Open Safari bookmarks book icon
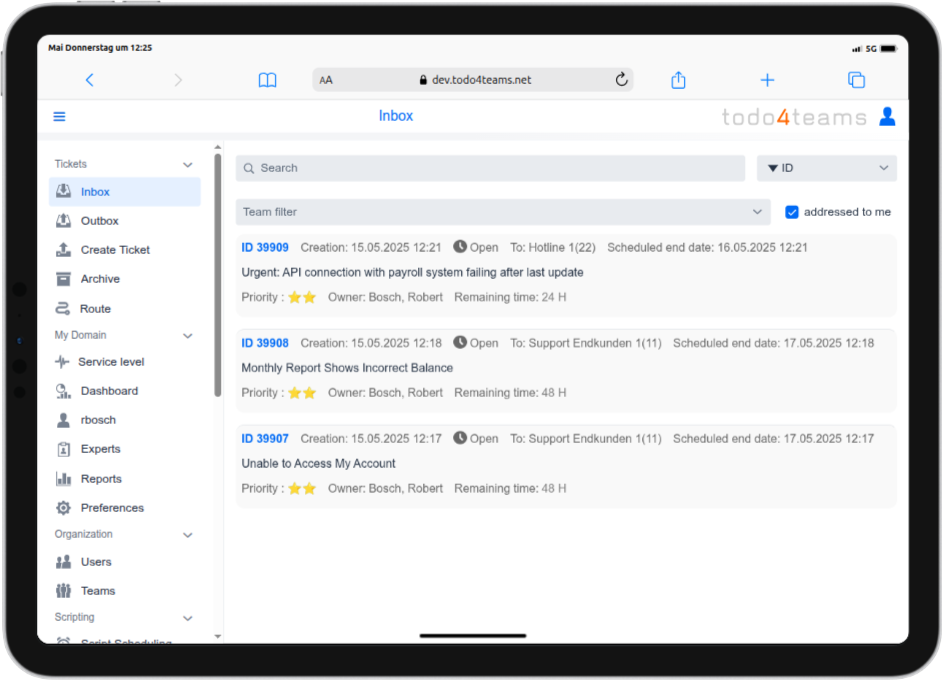The image size is (942, 680). pos(267,80)
